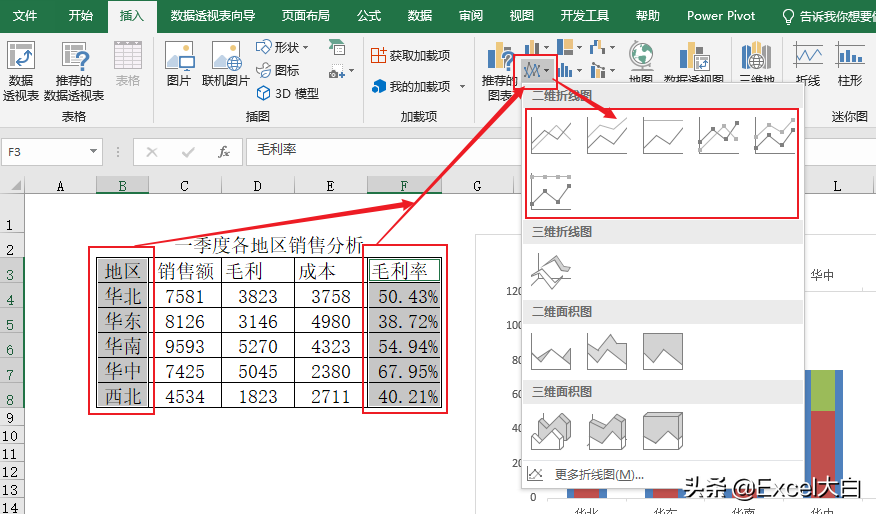Screen dimensions: 876x514
Task: Switch to the Review (审阅) tab
Action: point(470,16)
